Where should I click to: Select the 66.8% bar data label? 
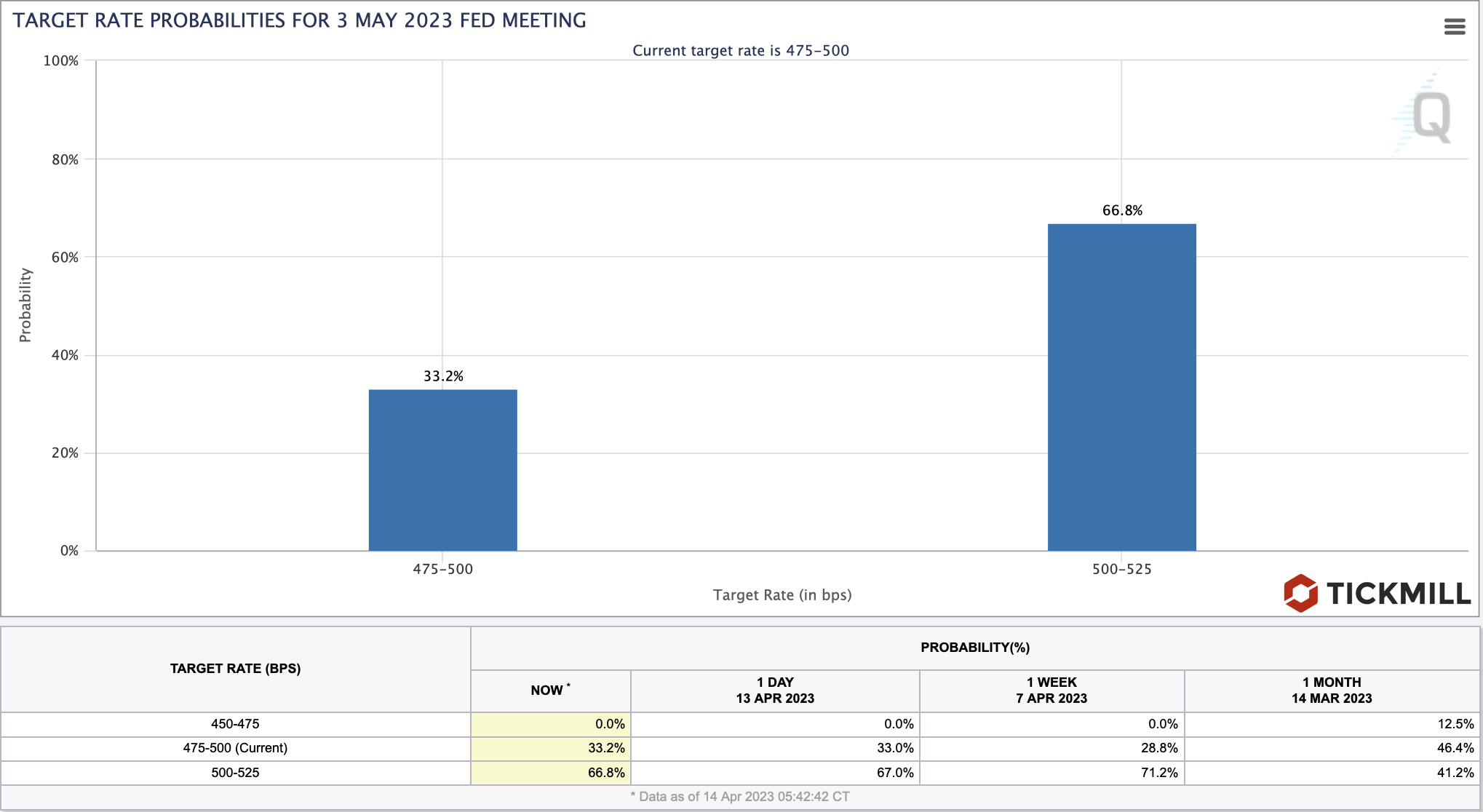[1122, 210]
